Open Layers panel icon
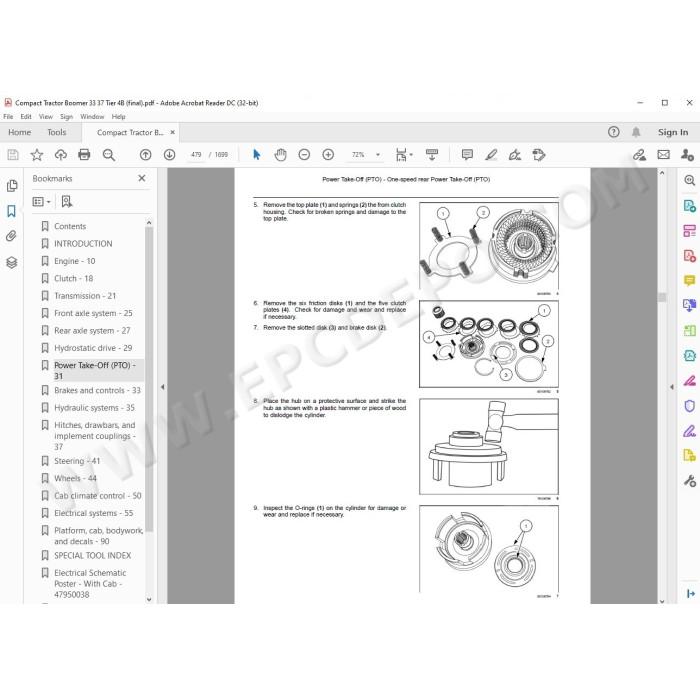Image resolution: width=700 pixels, height=700 pixels. click(x=12, y=262)
